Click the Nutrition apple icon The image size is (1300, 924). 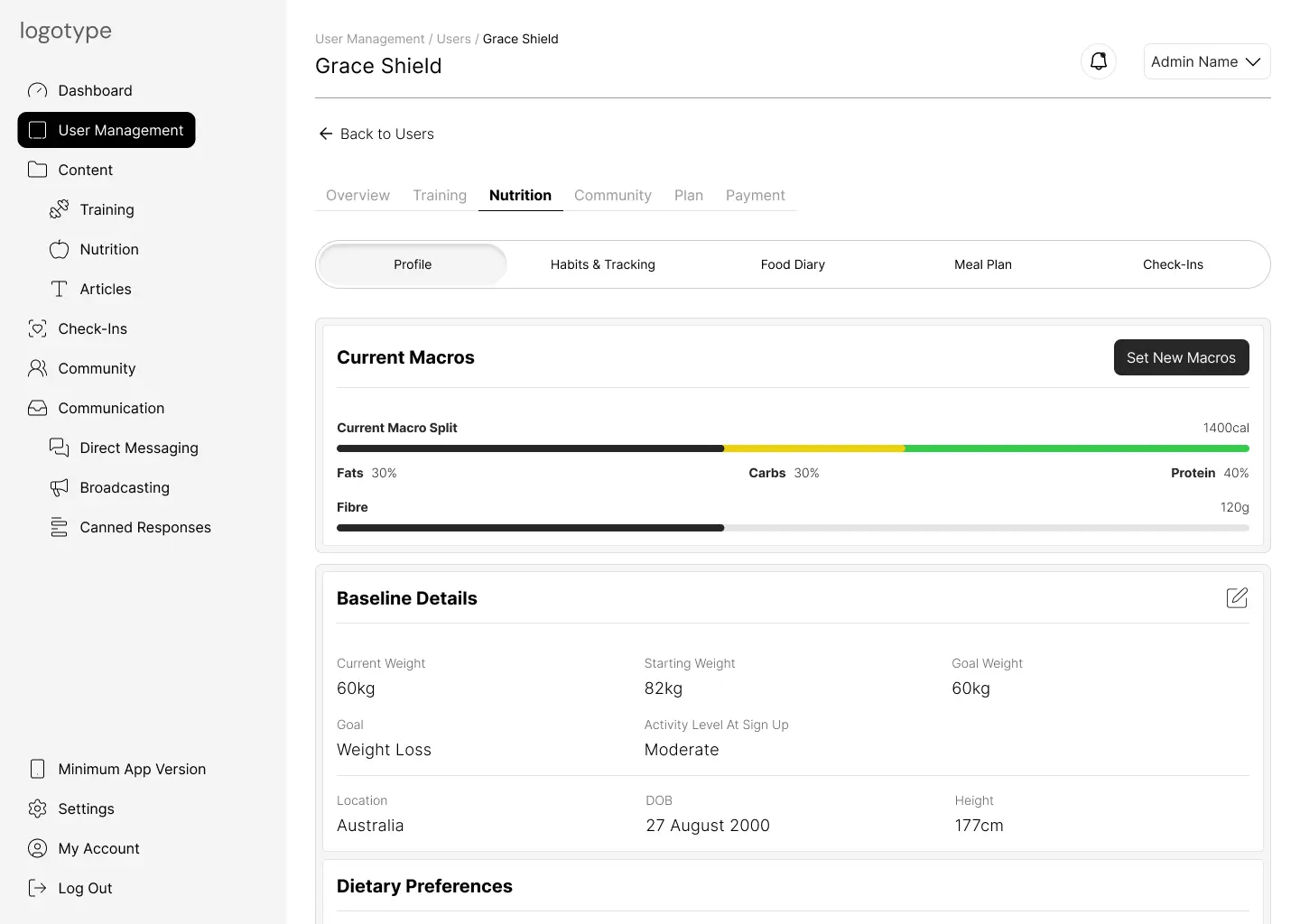click(59, 249)
